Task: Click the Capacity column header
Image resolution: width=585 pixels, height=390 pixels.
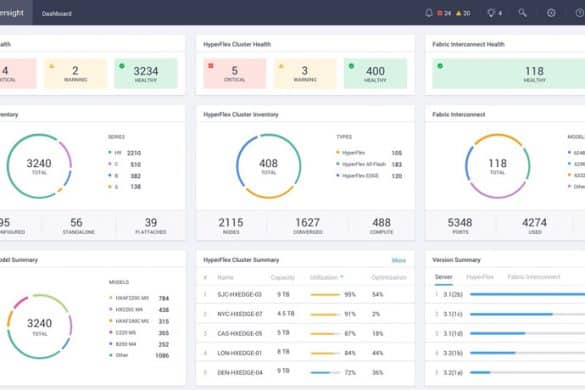Action: [282, 277]
